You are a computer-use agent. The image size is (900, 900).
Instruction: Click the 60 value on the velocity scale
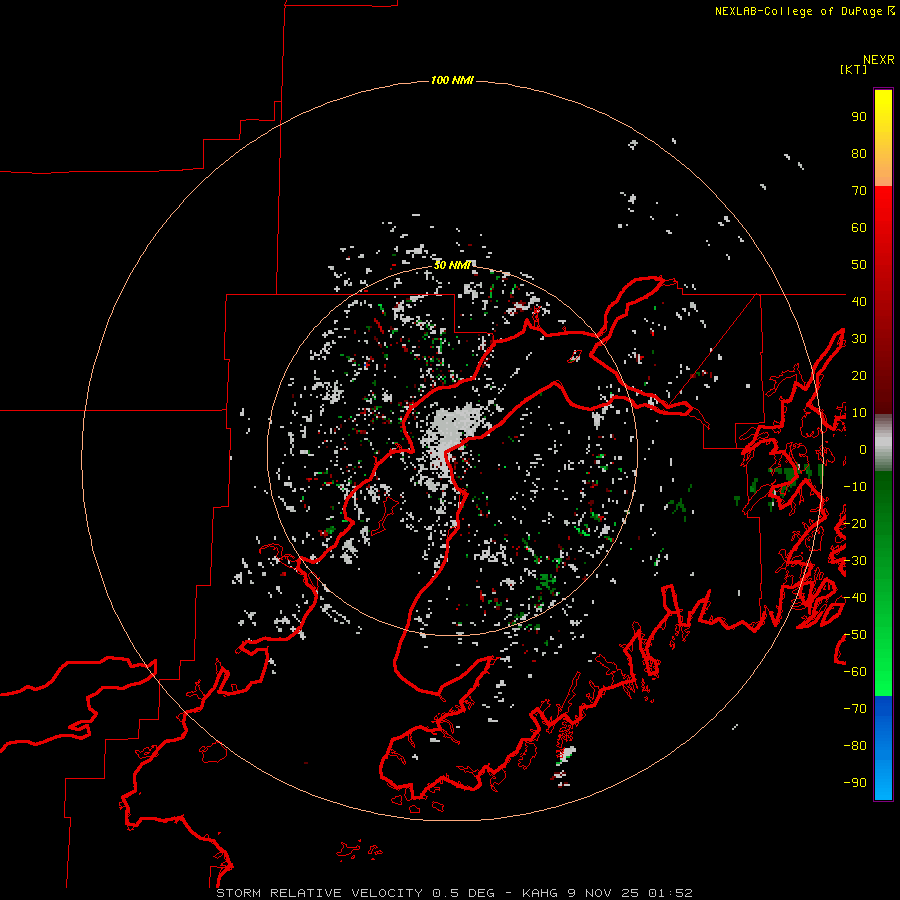(859, 227)
